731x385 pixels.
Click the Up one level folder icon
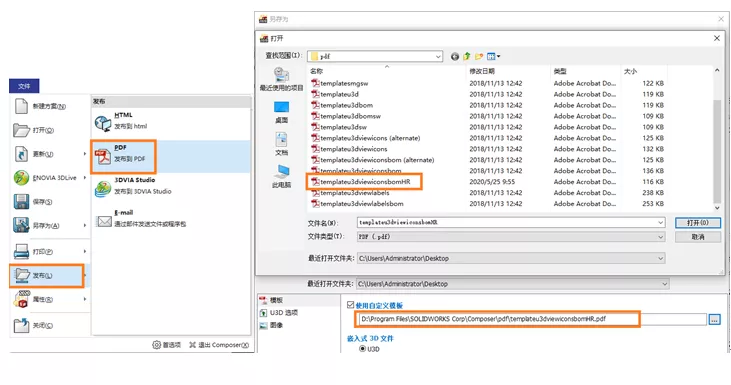coord(467,56)
